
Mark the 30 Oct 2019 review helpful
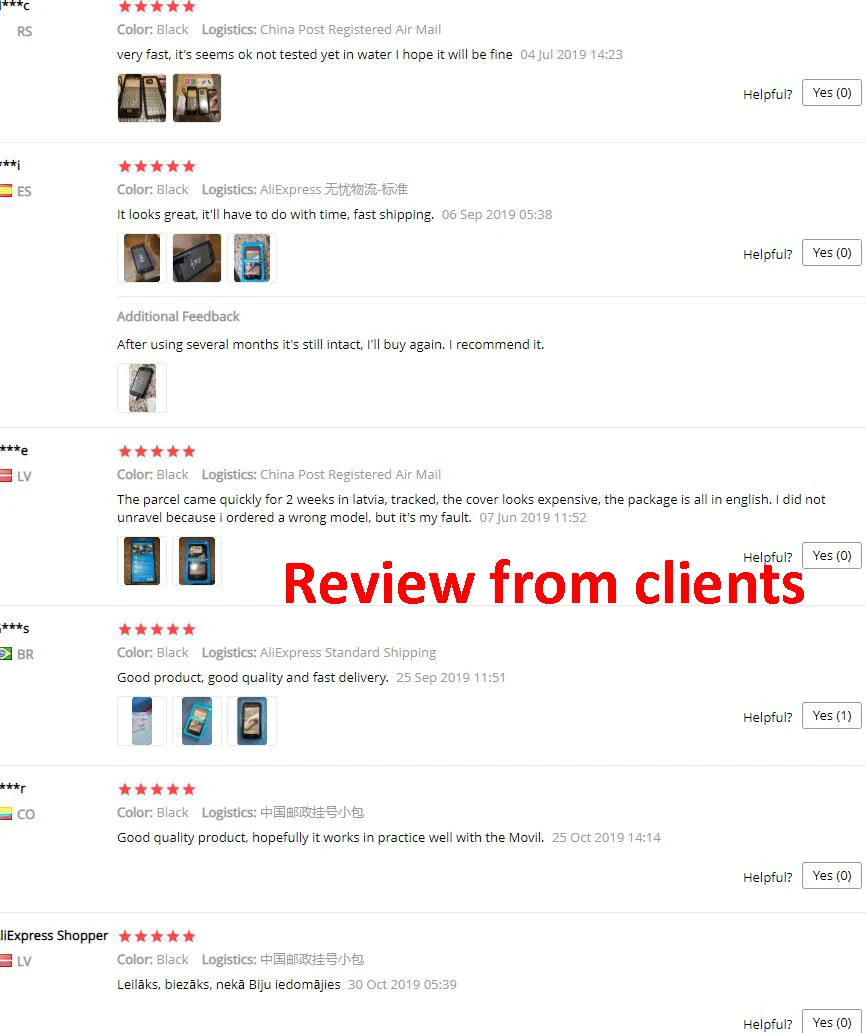tap(831, 1022)
